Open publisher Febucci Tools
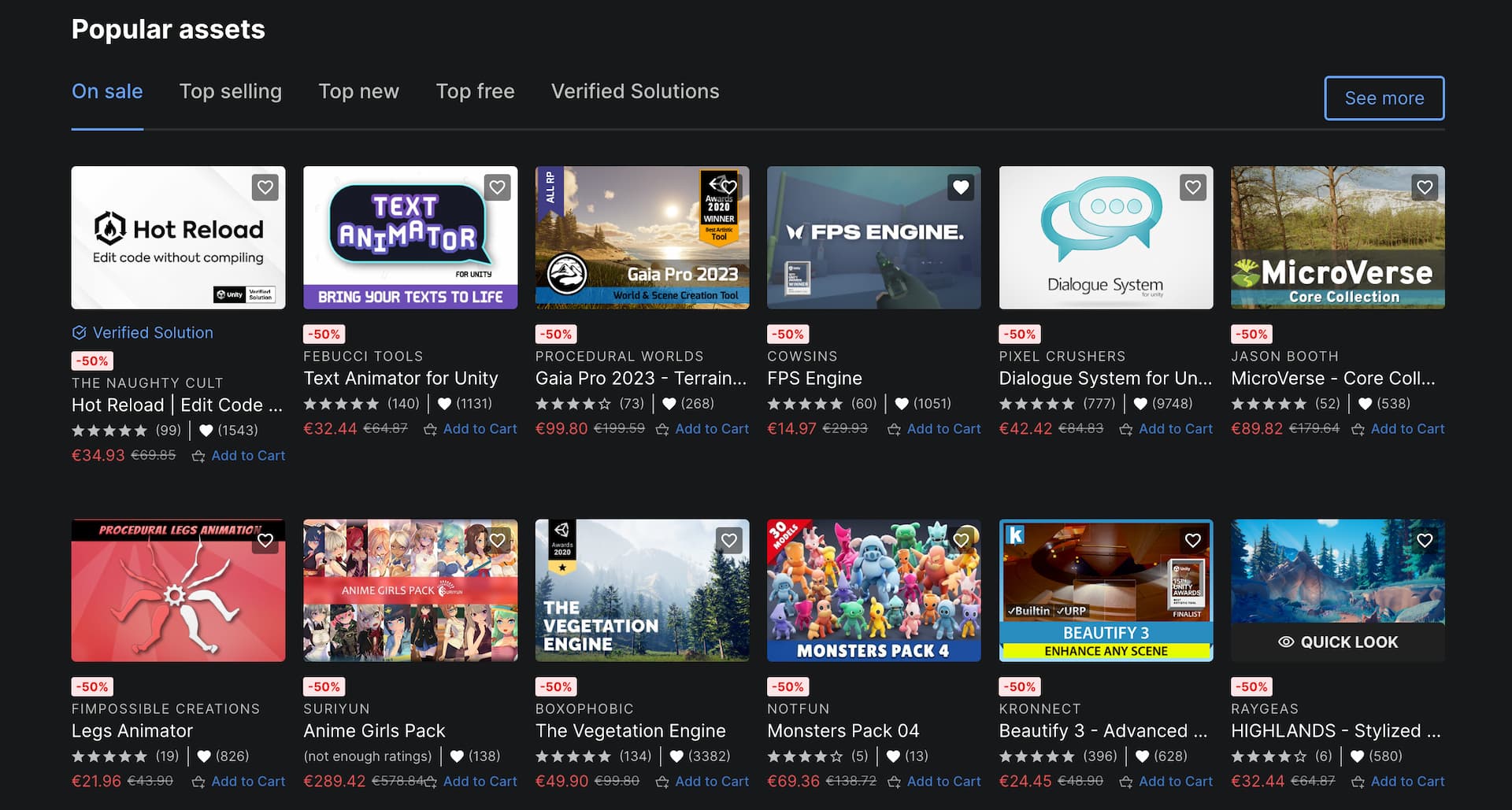 363,357
